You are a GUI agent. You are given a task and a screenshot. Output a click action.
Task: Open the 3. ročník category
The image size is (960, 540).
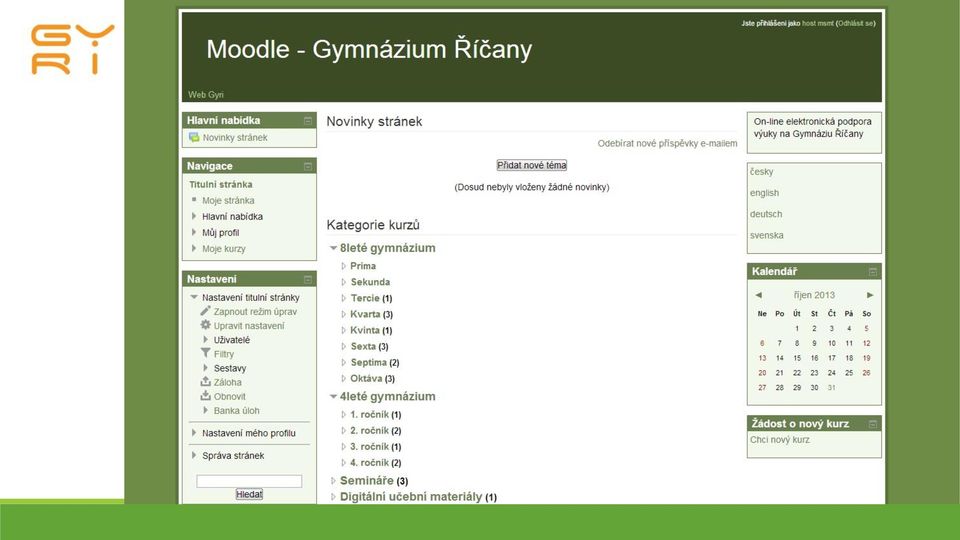369,446
